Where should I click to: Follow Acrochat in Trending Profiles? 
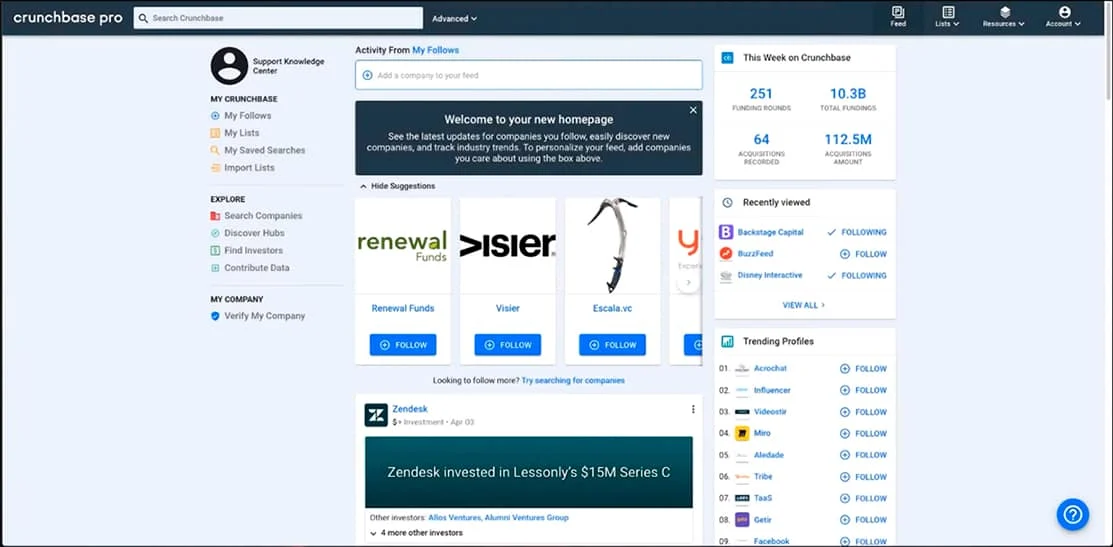(x=863, y=369)
